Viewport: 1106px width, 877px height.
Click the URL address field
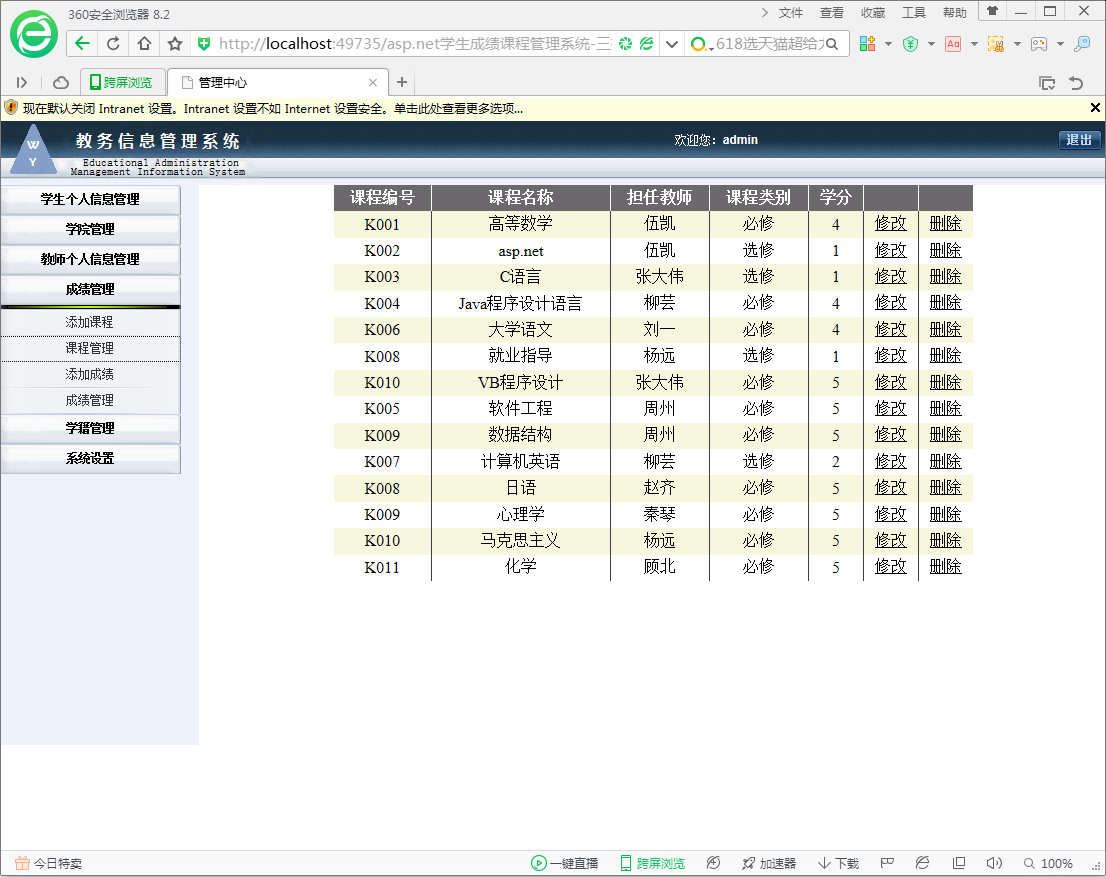click(415, 44)
